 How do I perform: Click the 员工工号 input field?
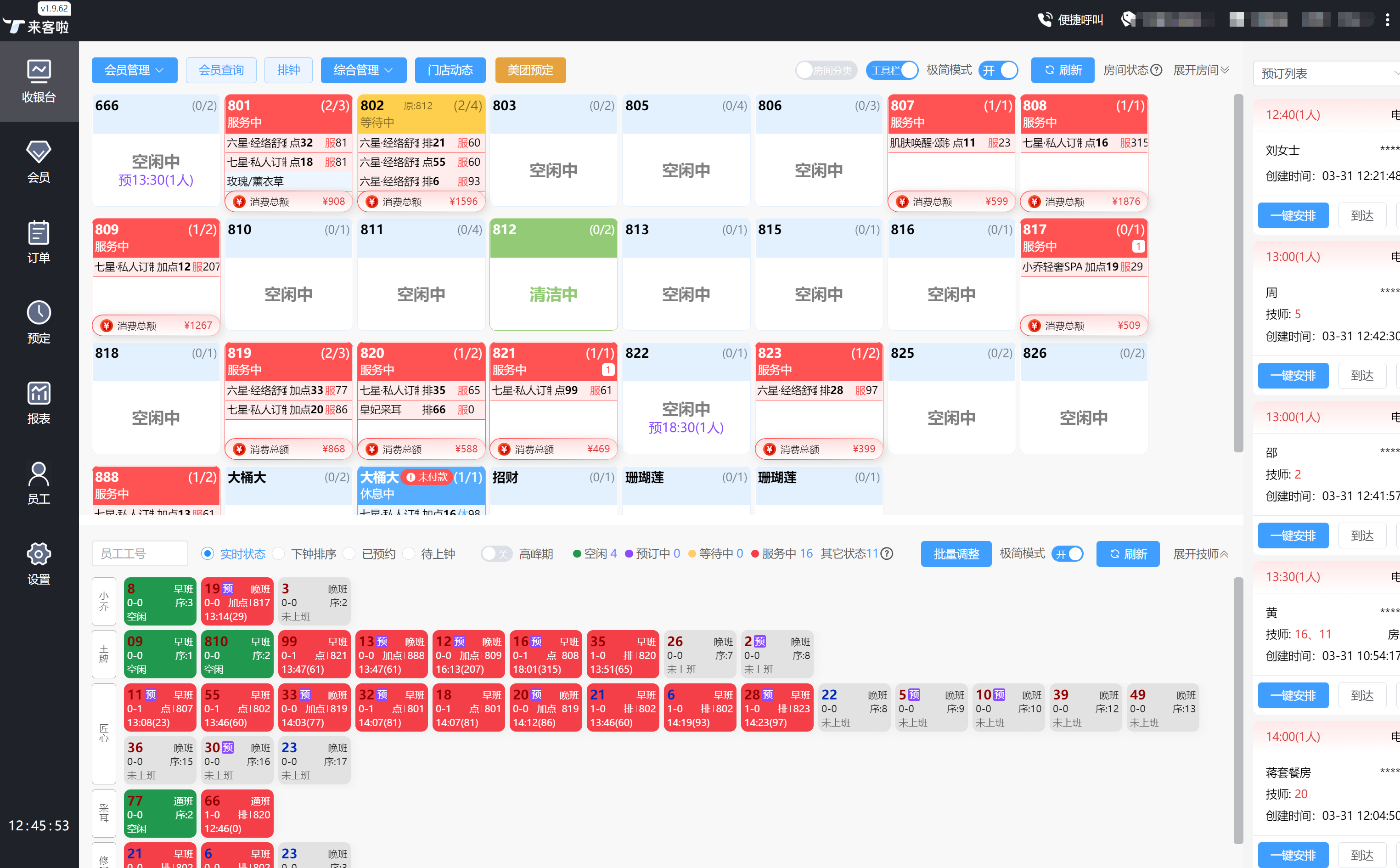coord(140,554)
